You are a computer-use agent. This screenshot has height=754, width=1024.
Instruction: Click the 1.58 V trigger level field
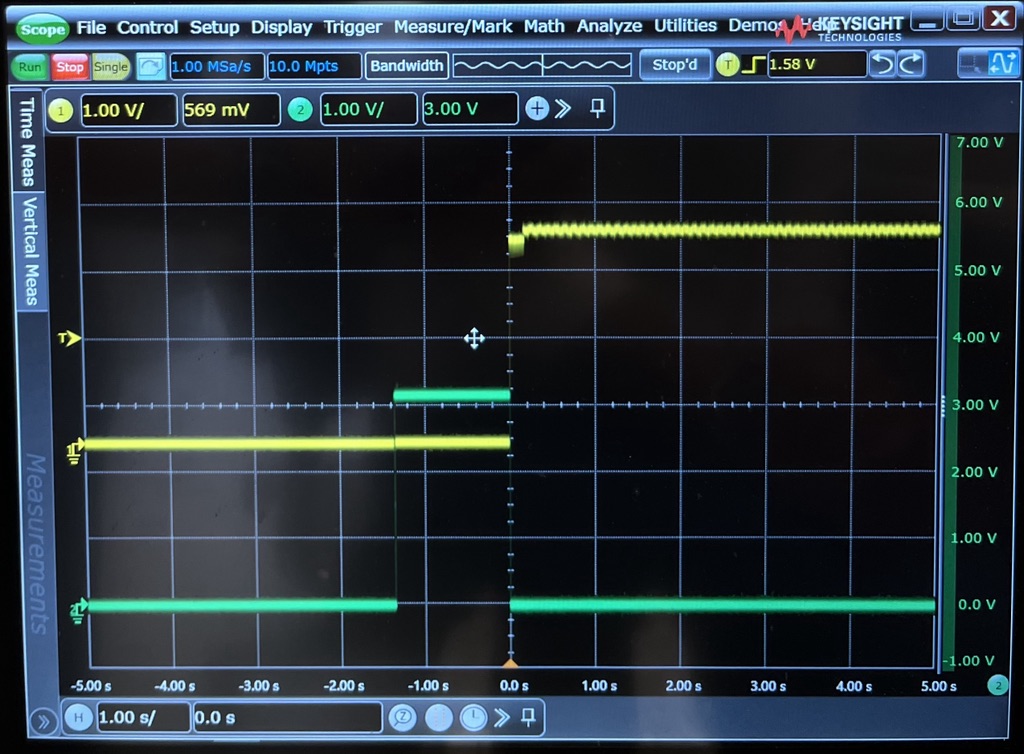816,65
